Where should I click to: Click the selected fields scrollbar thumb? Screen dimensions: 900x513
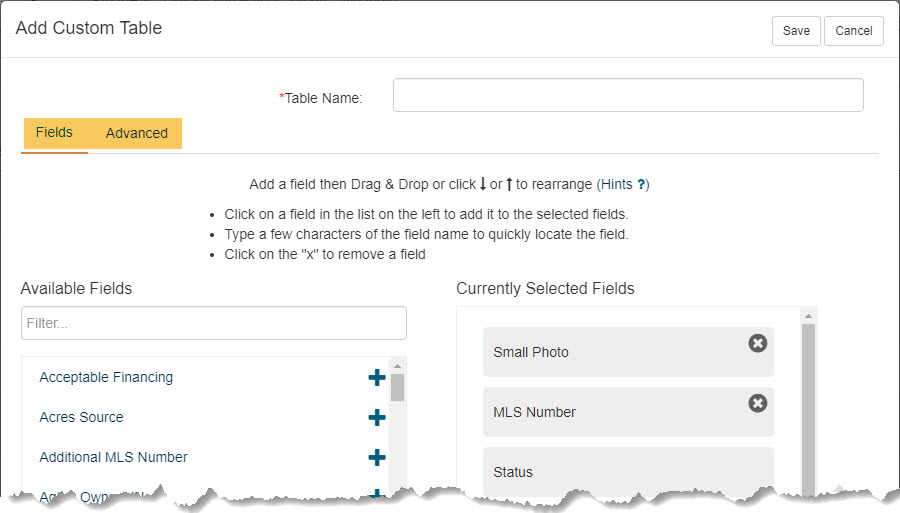click(x=808, y=409)
